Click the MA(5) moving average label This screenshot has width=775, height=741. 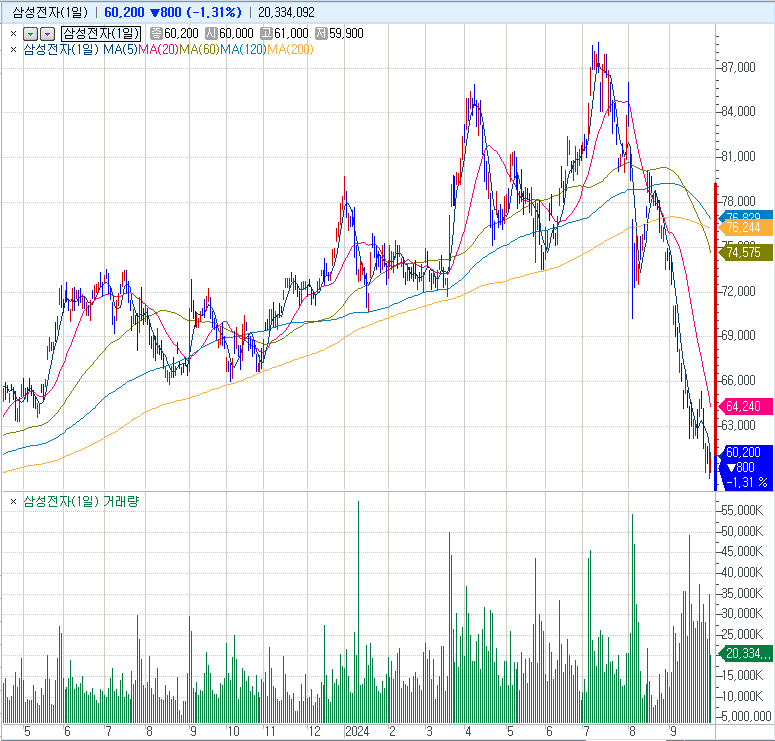pos(121,49)
